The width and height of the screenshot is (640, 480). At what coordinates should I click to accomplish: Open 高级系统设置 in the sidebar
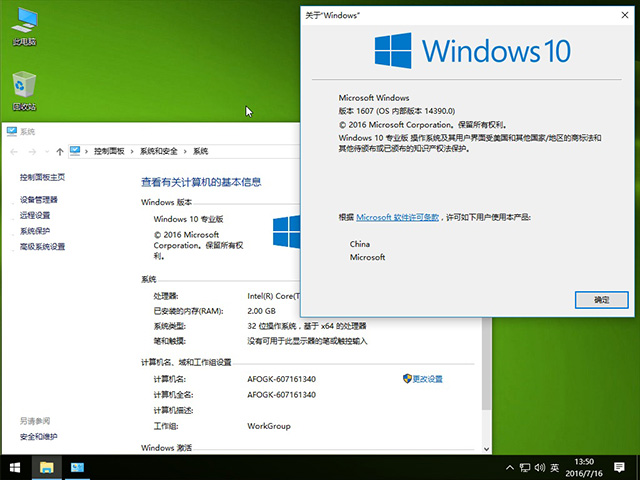[42, 246]
